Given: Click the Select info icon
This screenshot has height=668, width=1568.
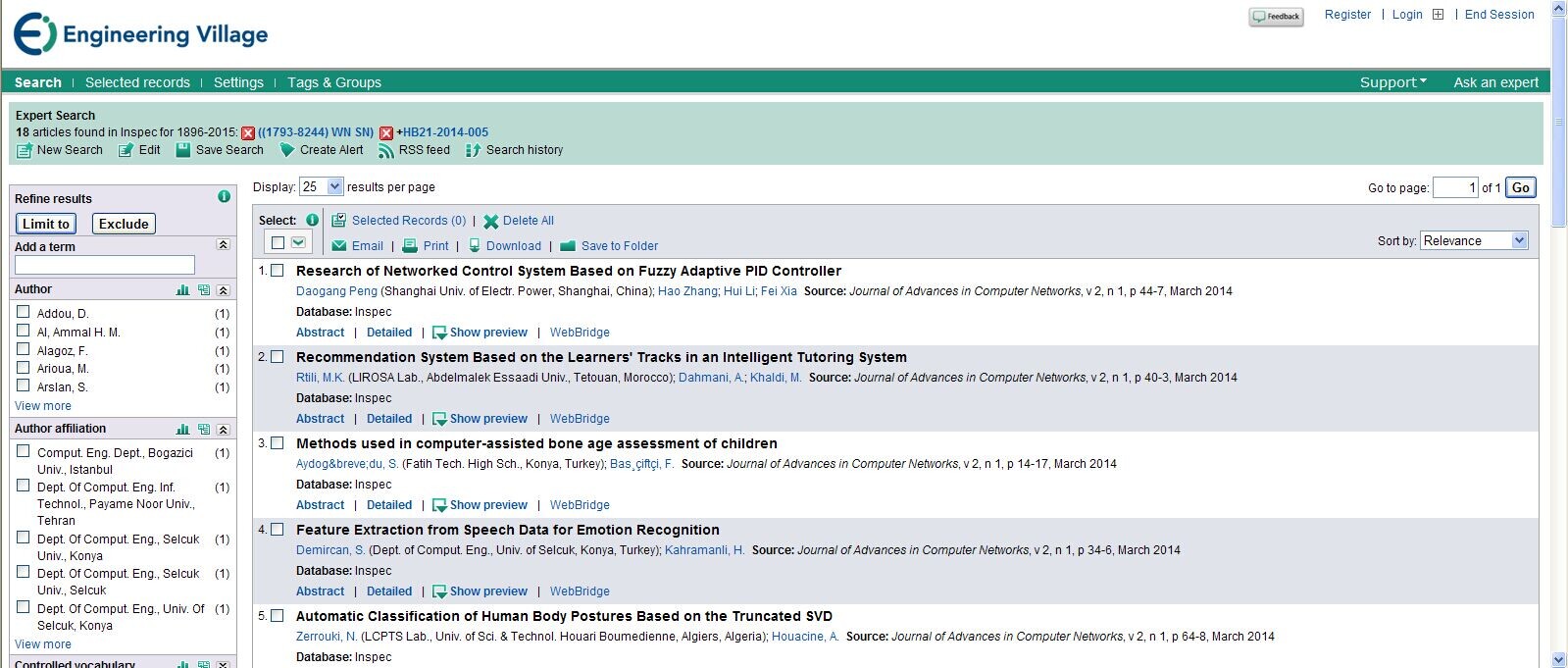Looking at the screenshot, I should coord(312,221).
